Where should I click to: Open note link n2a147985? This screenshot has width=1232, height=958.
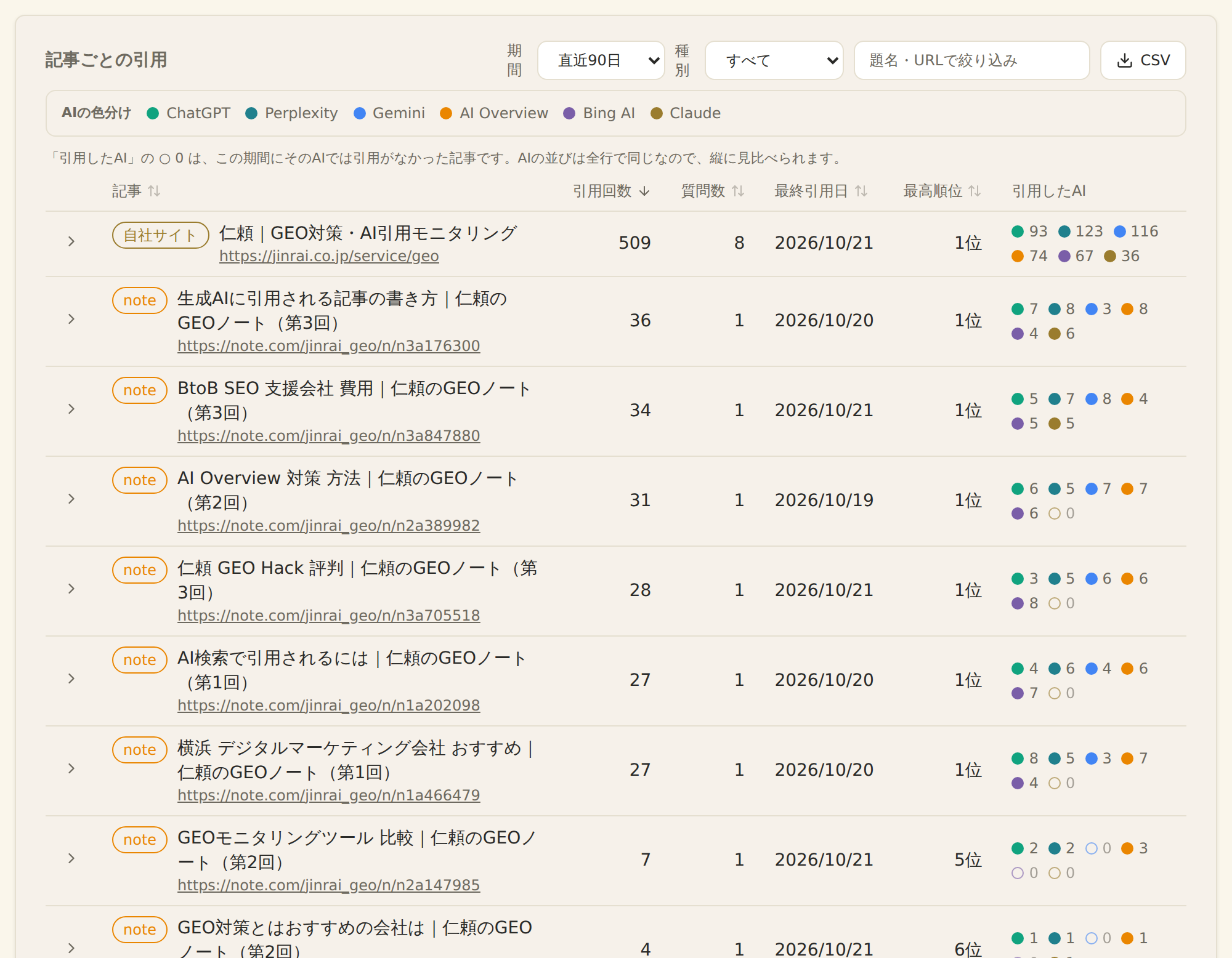pos(328,885)
